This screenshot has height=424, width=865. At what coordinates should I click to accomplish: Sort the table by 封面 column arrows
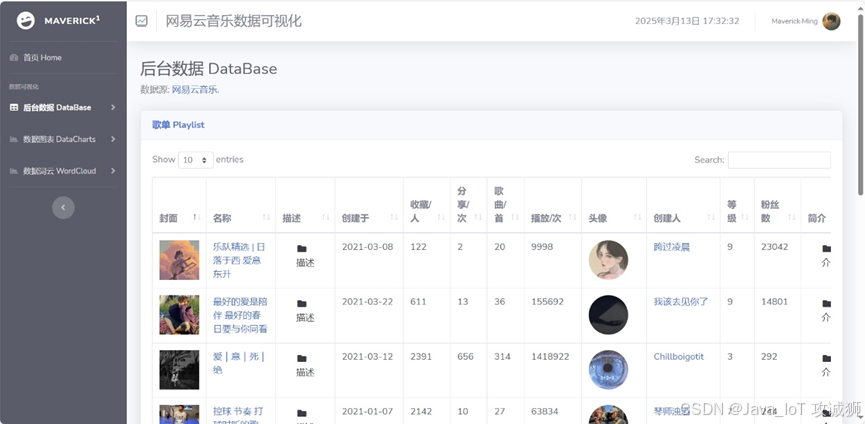(196, 217)
